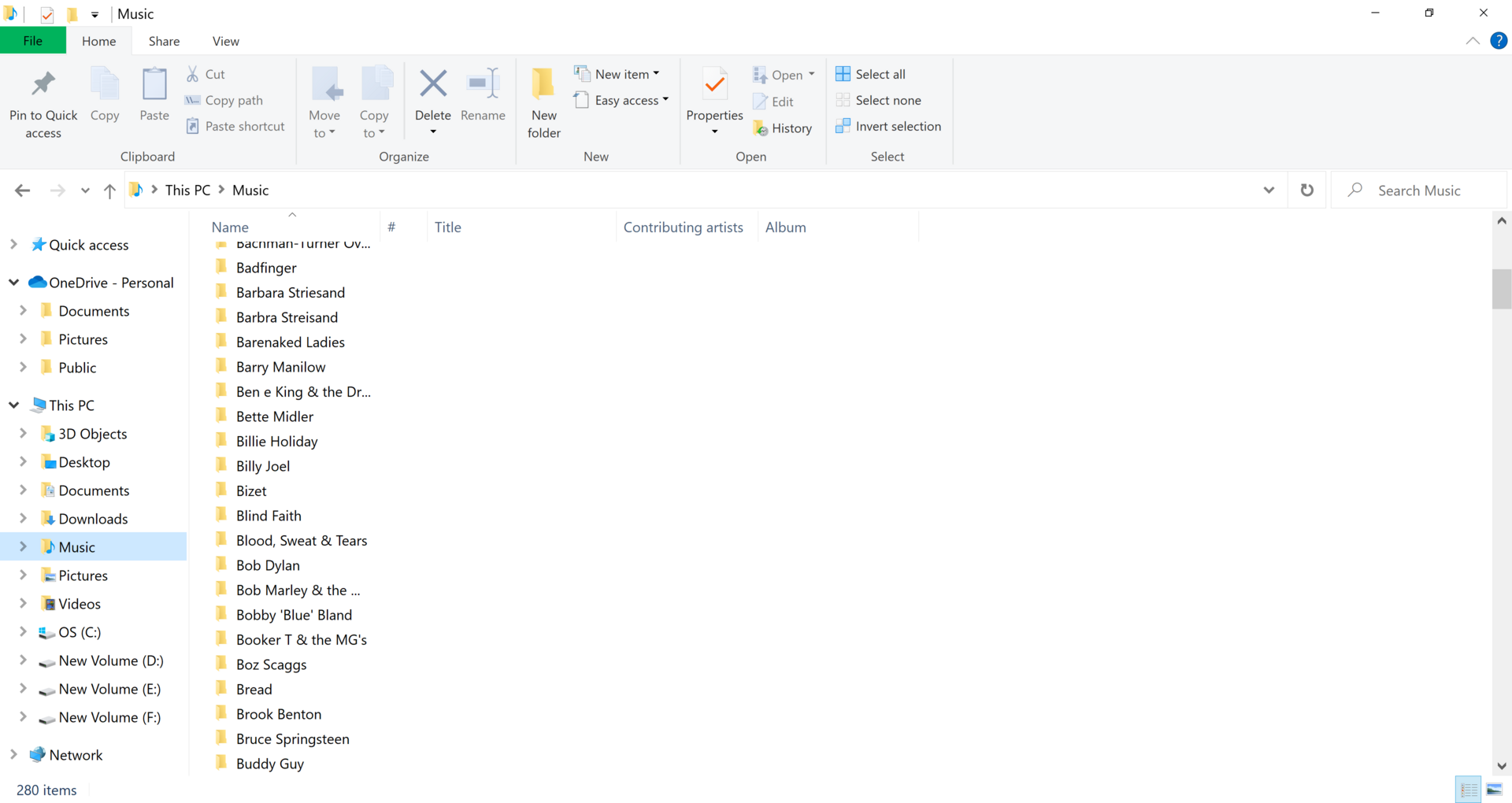The height and width of the screenshot is (803, 1512).
Task: Open Customize Quick Access Toolbar dropdown
Action: [94, 14]
